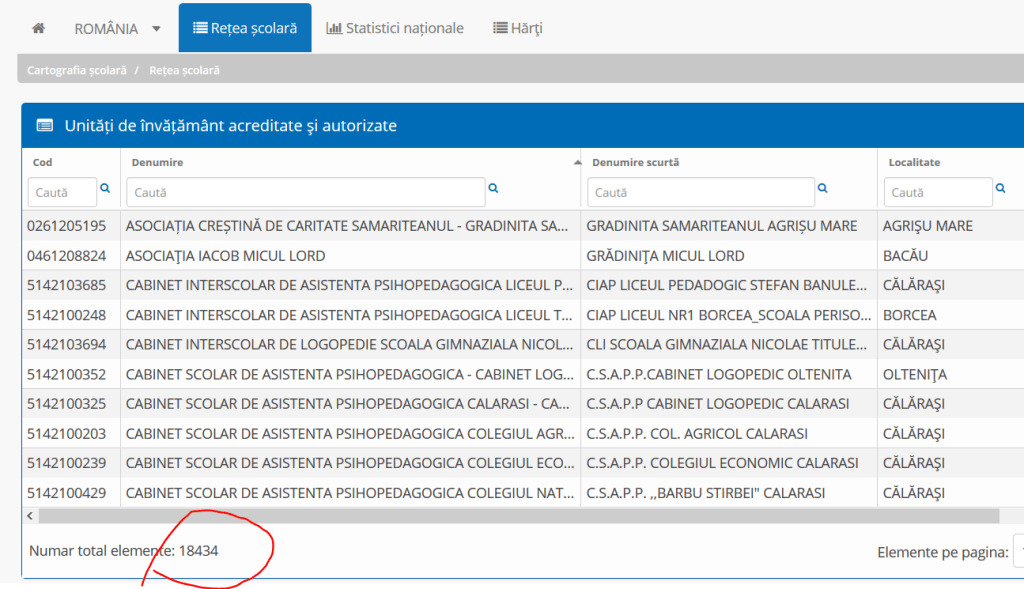Open the Hărți tab
The width and height of the screenshot is (1024, 589).
[518, 28]
